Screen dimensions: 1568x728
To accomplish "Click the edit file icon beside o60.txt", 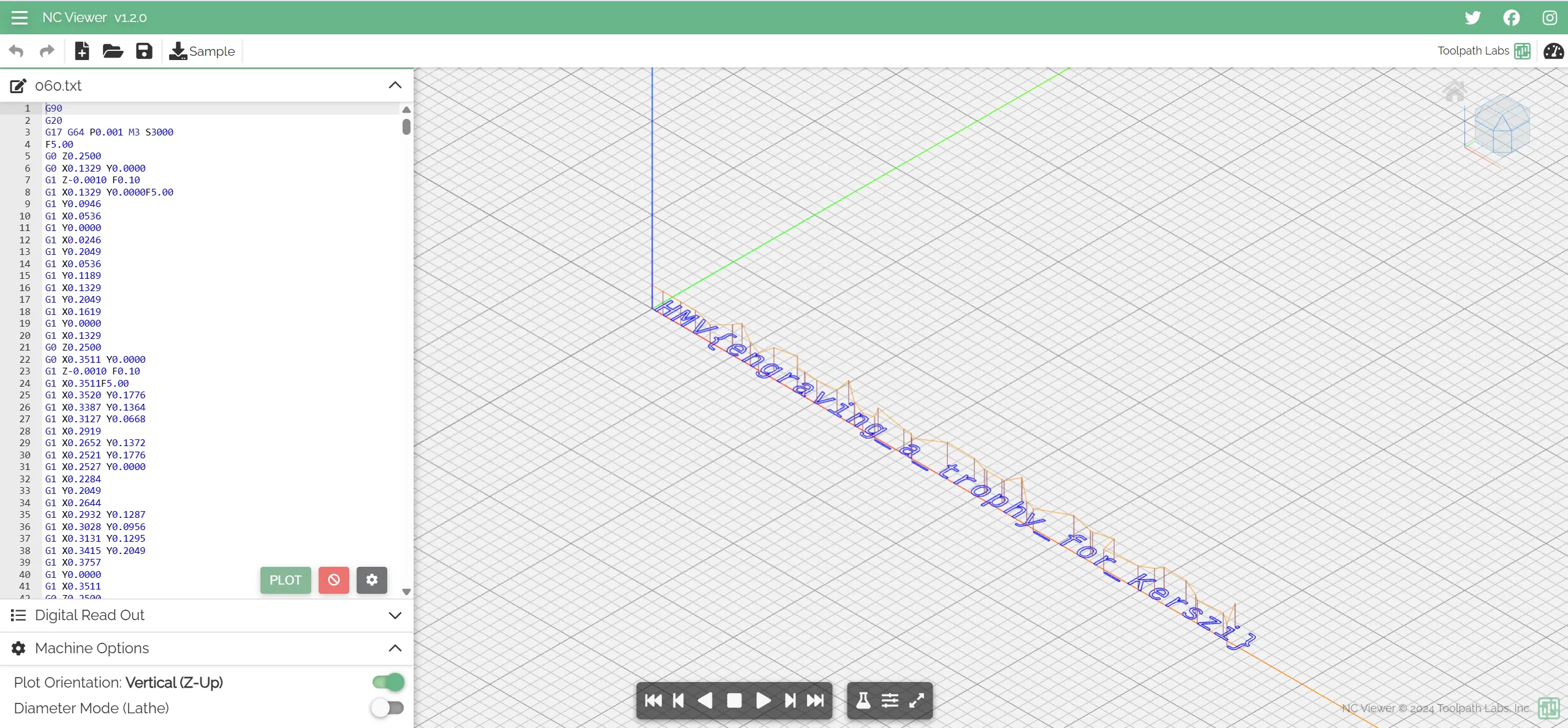I will click(18, 86).
